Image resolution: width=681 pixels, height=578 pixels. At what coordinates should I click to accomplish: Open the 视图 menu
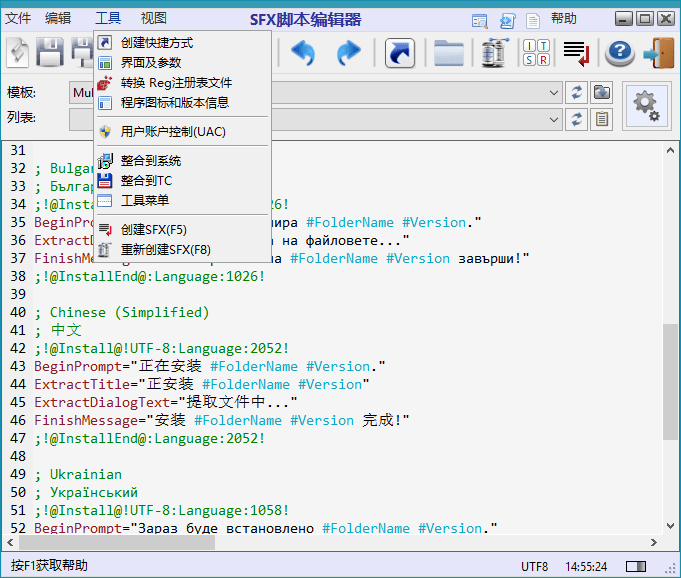coord(153,18)
